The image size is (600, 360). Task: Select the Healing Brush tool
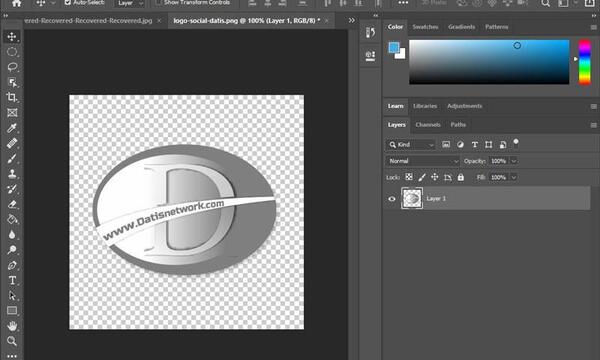point(12,143)
